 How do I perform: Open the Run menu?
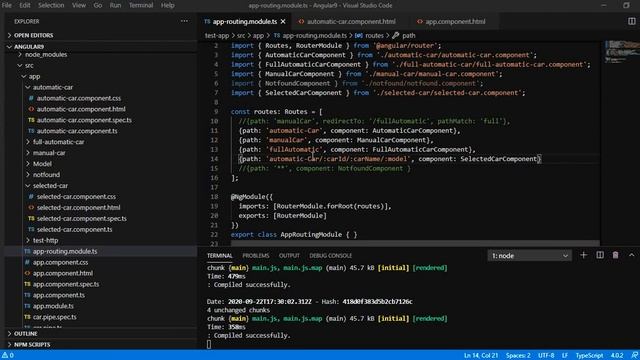click(x=116, y=5)
